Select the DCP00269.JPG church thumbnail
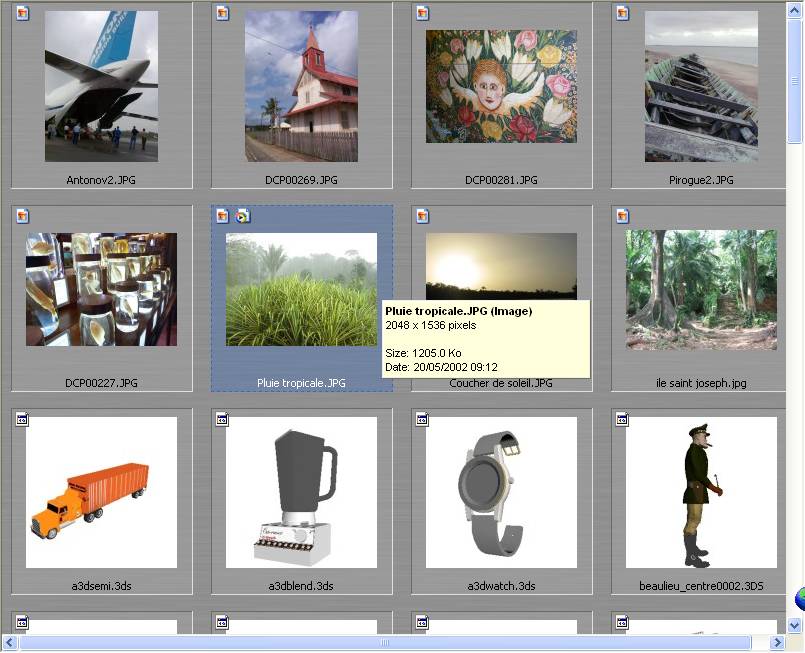This screenshot has height=653, width=805. pyautogui.click(x=301, y=86)
